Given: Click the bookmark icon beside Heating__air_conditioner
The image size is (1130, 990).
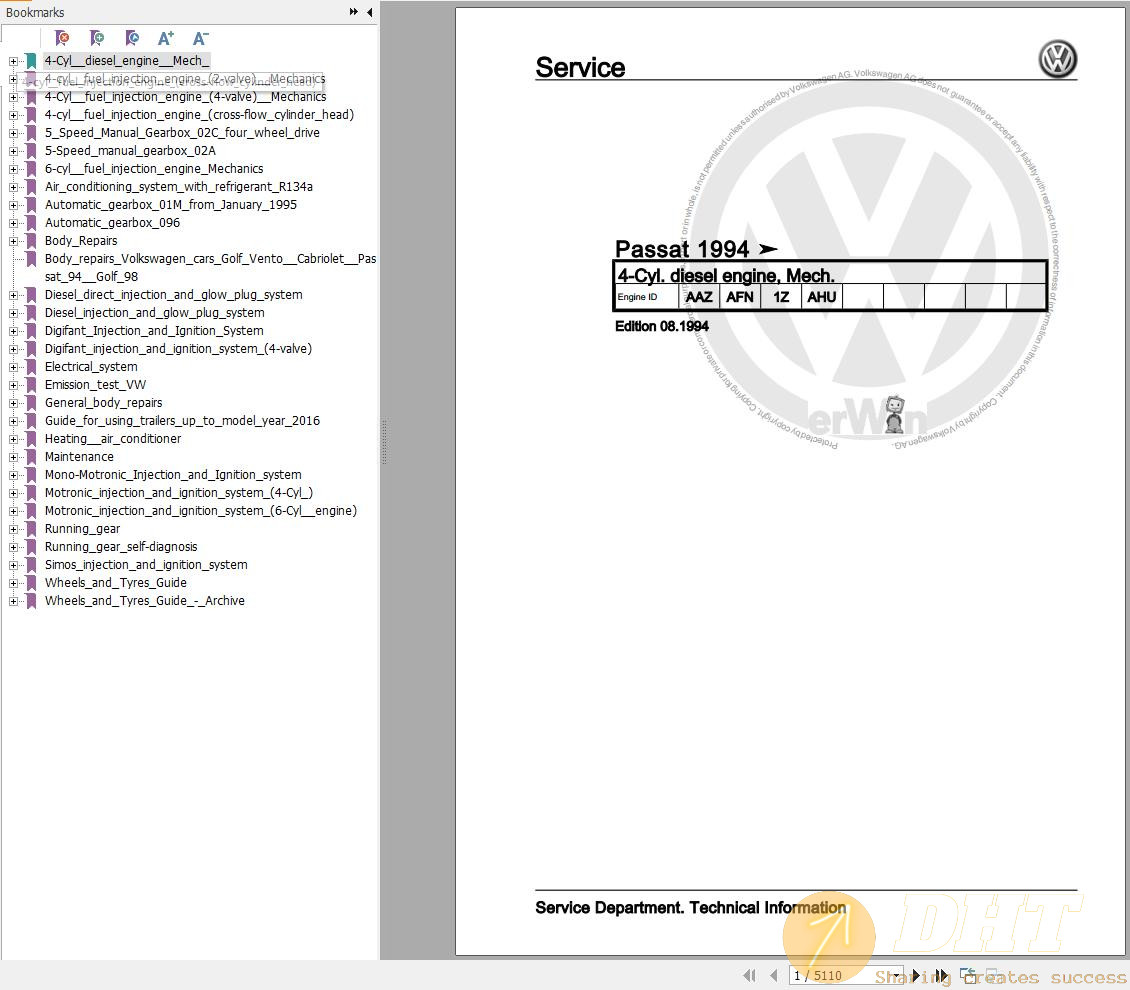Looking at the screenshot, I should (x=31, y=439).
